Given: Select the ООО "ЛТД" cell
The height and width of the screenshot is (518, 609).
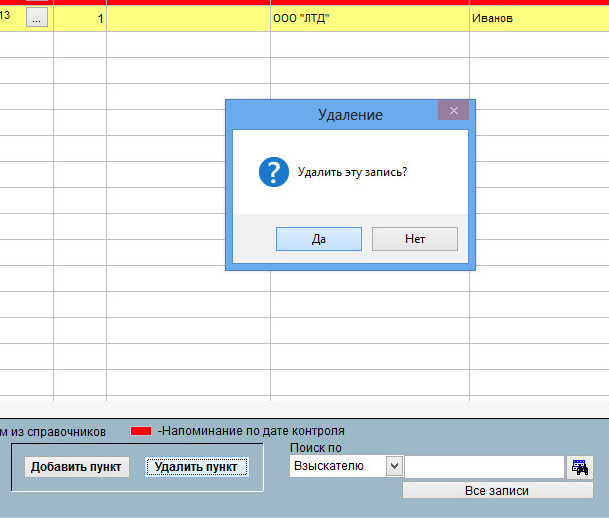Looking at the screenshot, I should tap(370, 18).
